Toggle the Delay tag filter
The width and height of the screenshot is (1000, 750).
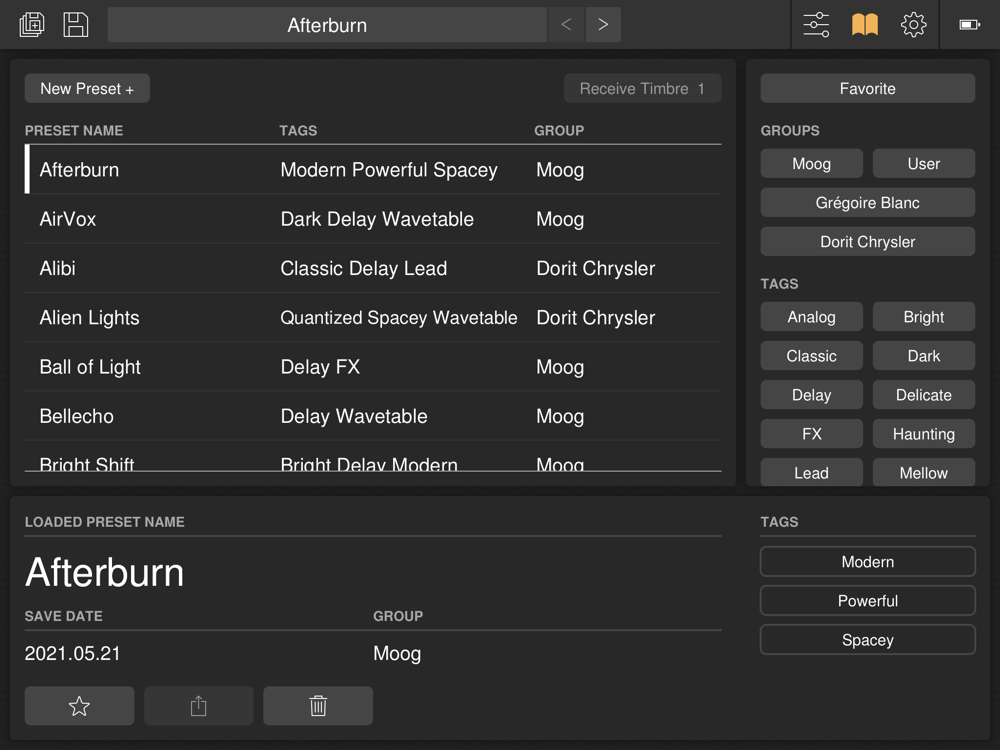pyautogui.click(x=811, y=395)
